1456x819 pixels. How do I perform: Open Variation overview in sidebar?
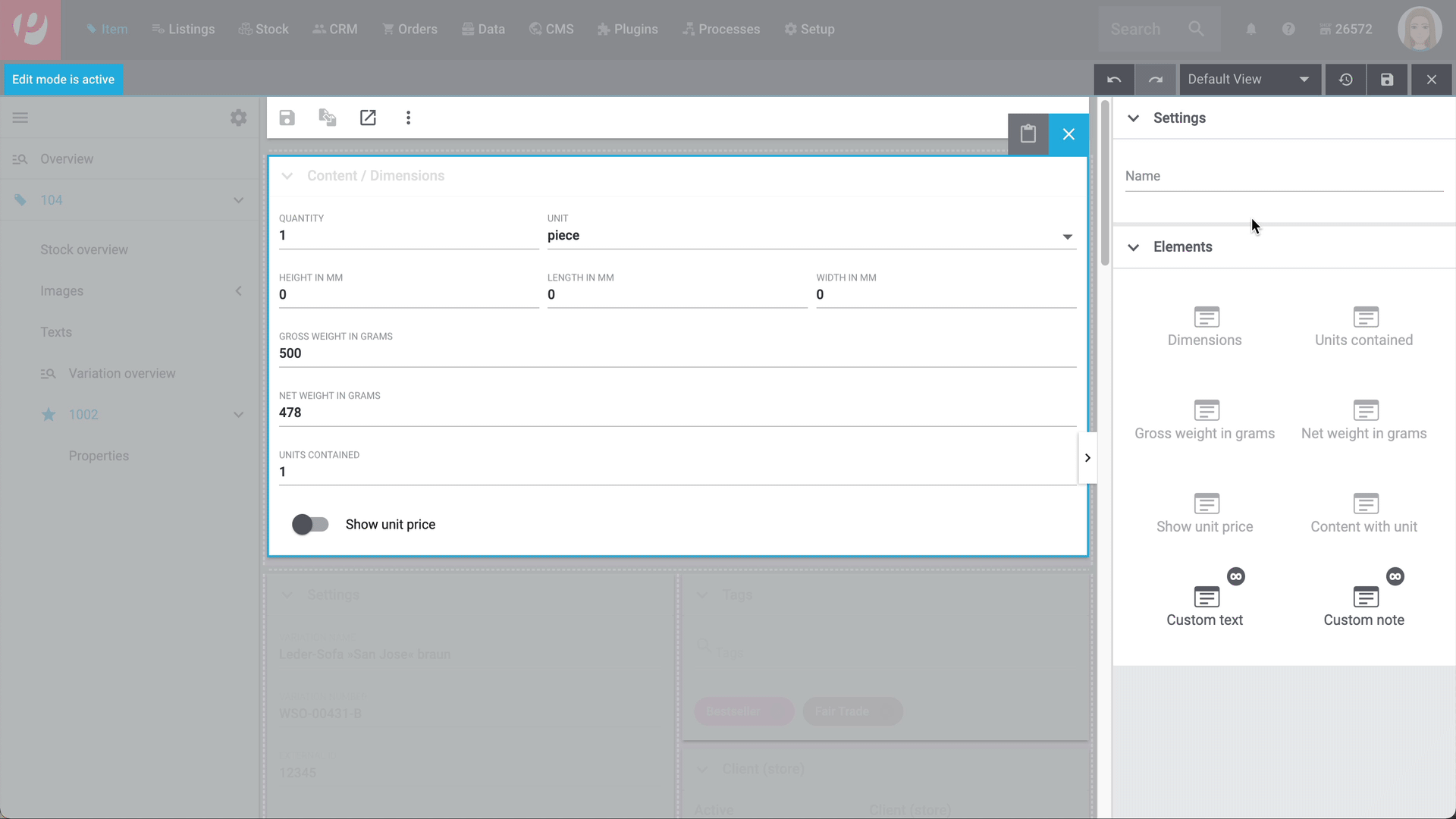121,373
